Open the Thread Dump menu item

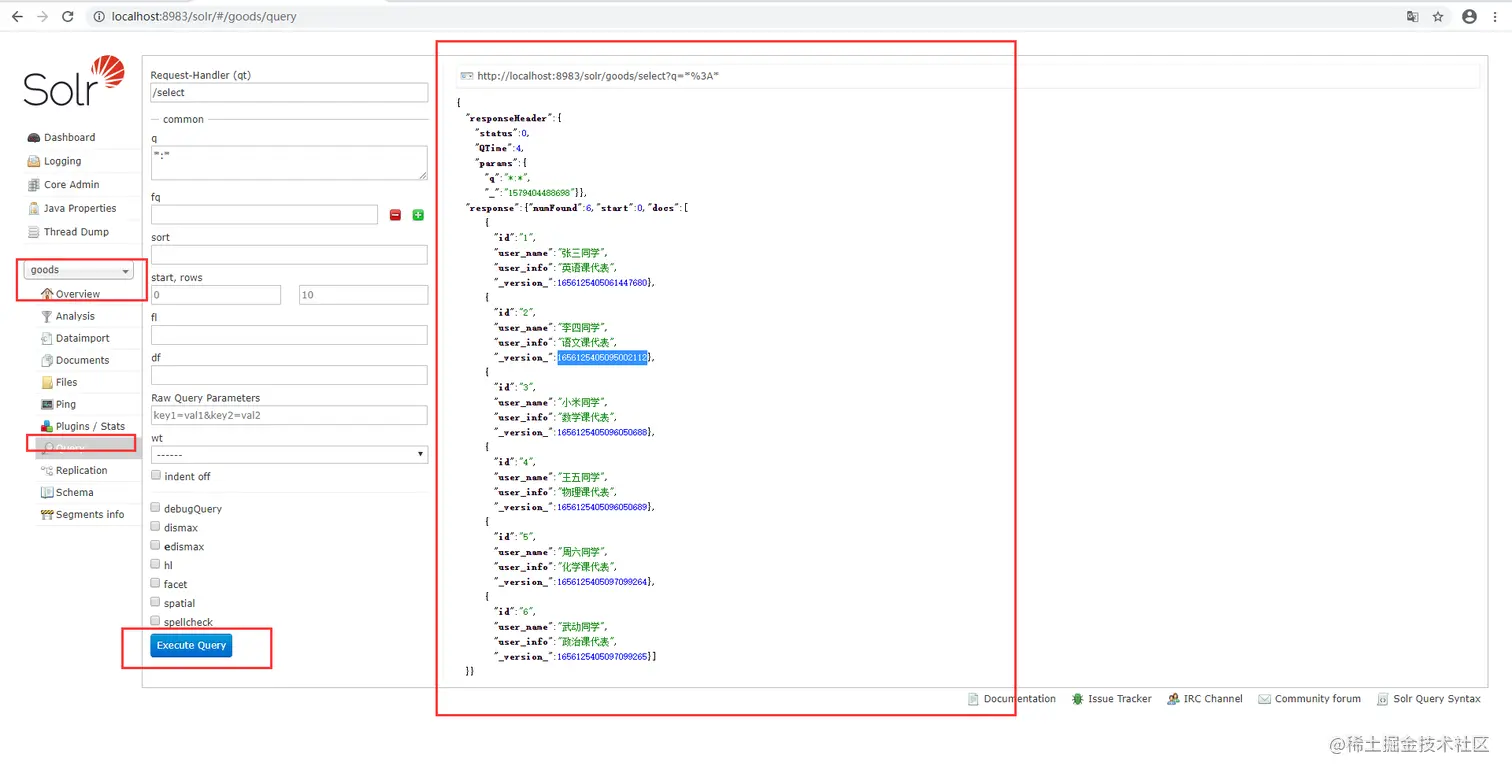(76, 232)
